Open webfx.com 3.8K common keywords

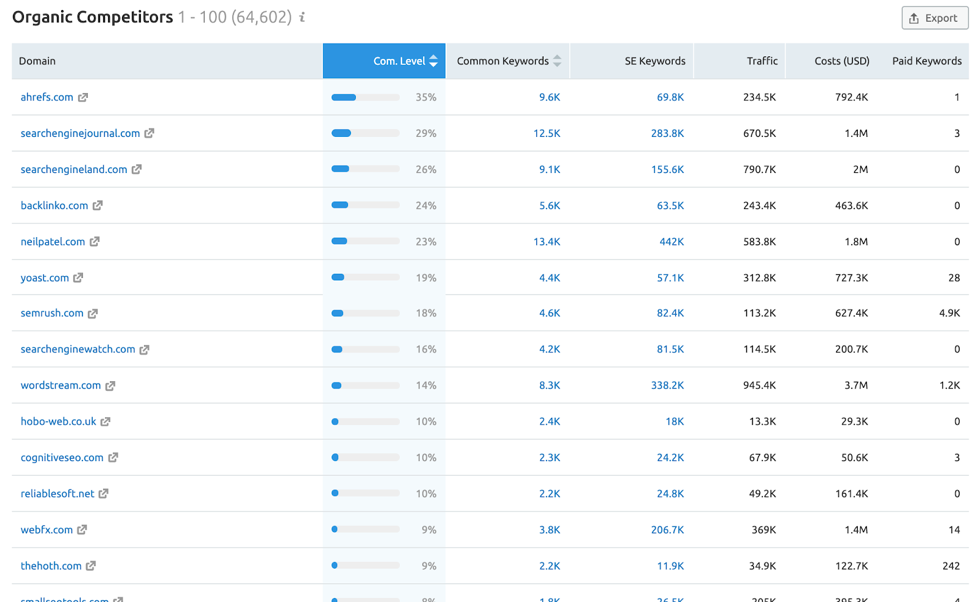[549, 529]
